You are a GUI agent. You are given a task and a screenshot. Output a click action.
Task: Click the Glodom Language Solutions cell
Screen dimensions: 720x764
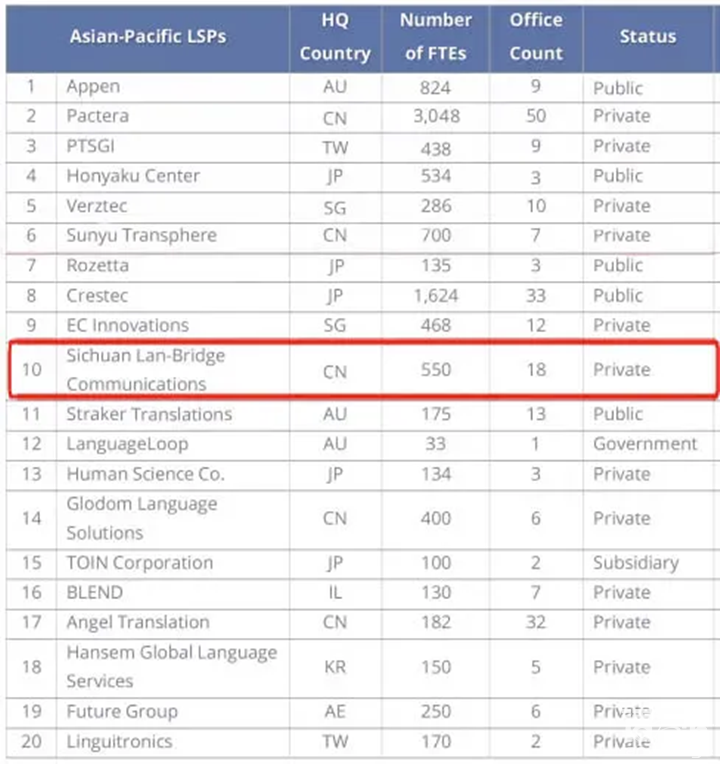(x=141, y=518)
